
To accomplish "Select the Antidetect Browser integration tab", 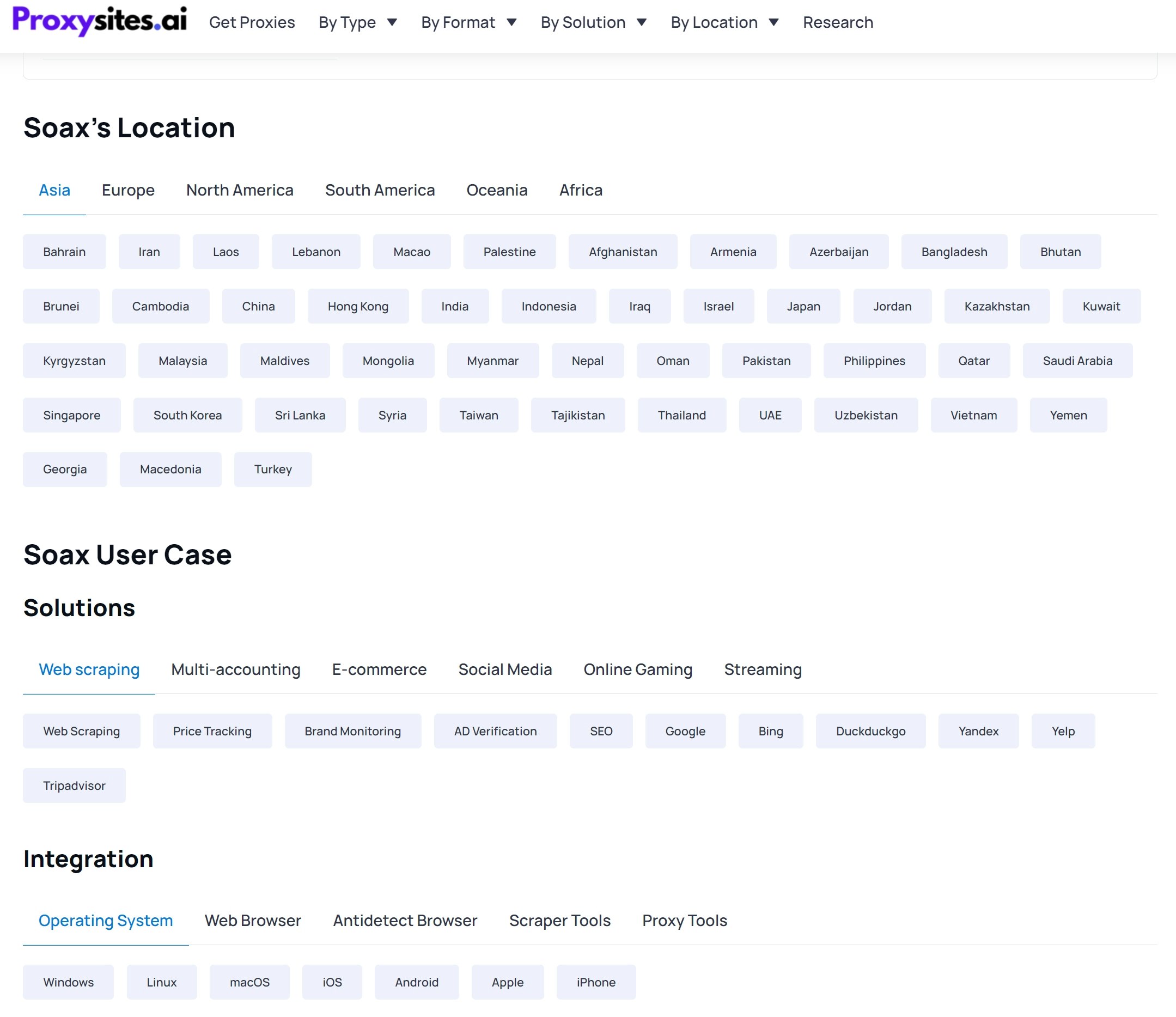I will (x=405, y=921).
